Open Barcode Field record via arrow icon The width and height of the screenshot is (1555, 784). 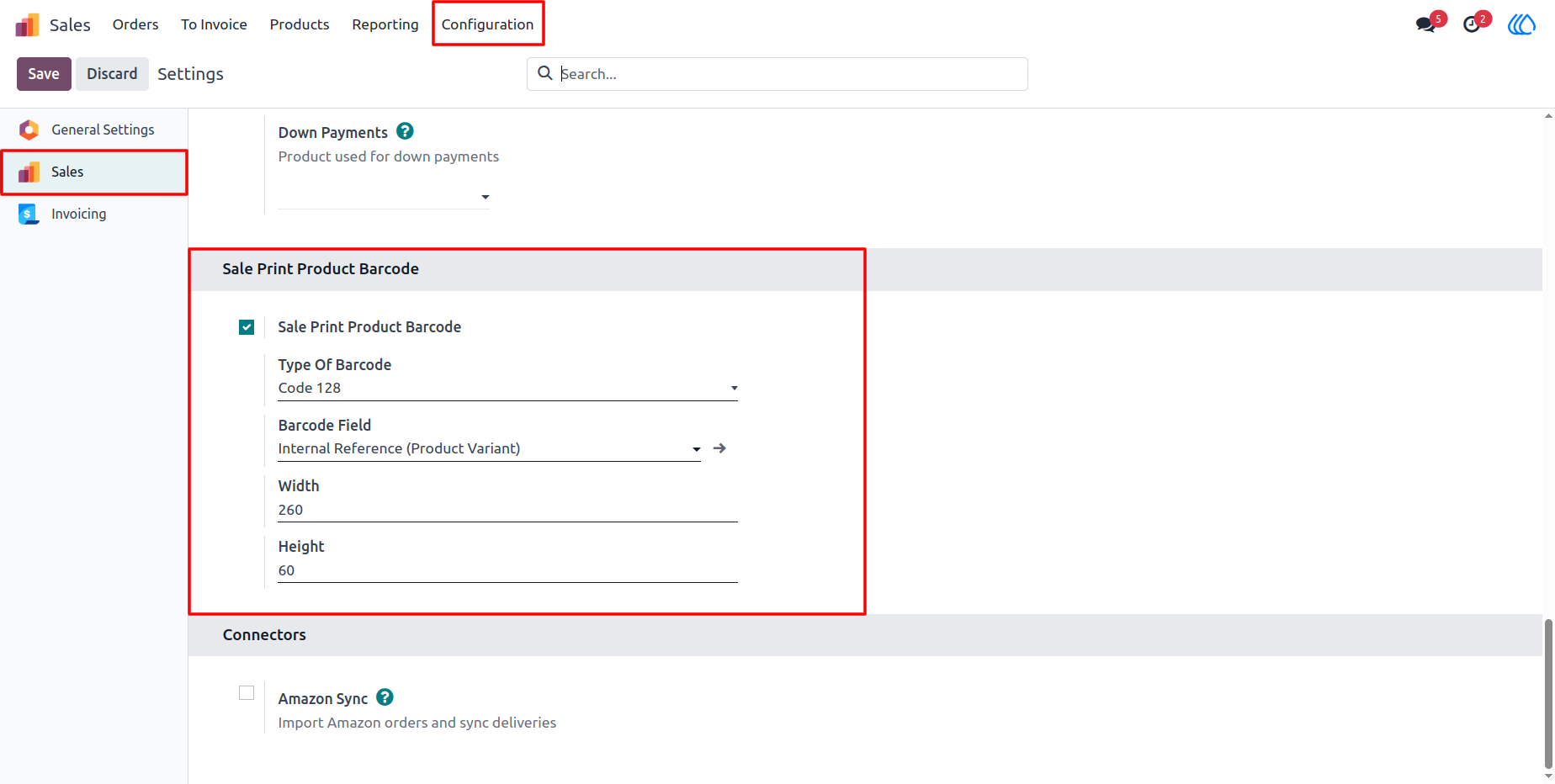tap(719, 448)
